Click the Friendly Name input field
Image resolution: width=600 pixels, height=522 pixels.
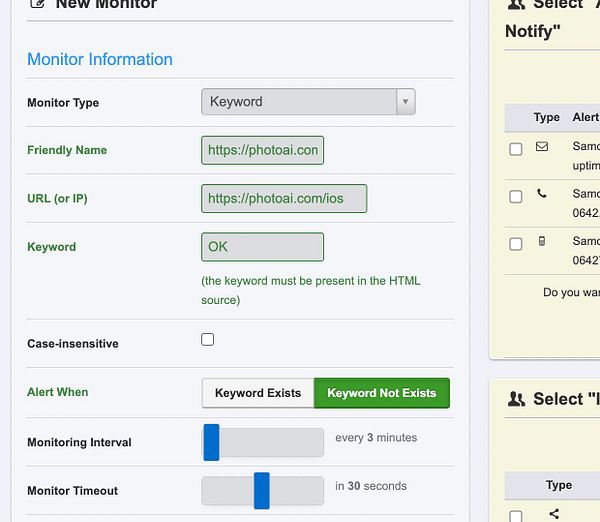point(262,150)
